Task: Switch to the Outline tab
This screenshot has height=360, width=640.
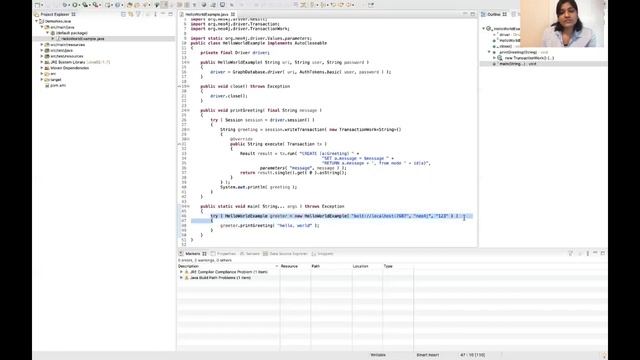Action: coord(493,14)
